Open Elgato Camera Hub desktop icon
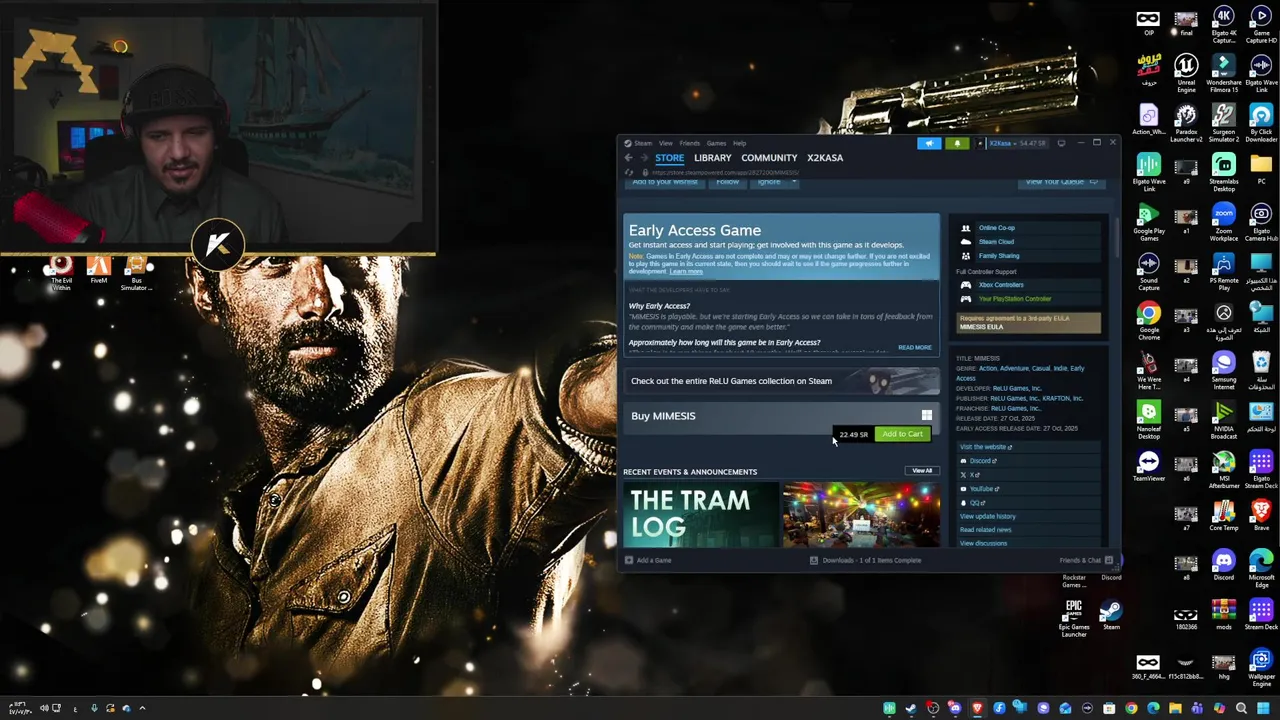This screenshot has height=720, width=1280. point(1261,223)
